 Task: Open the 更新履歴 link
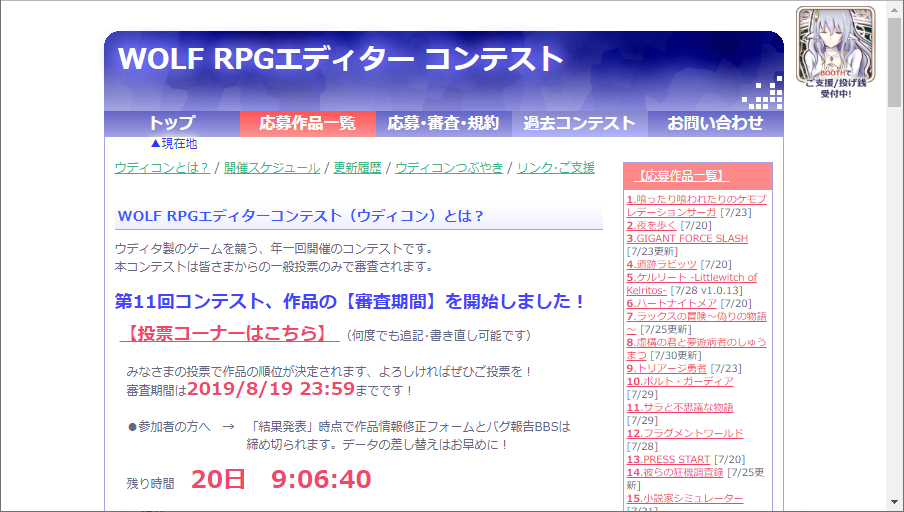[357, 168]
